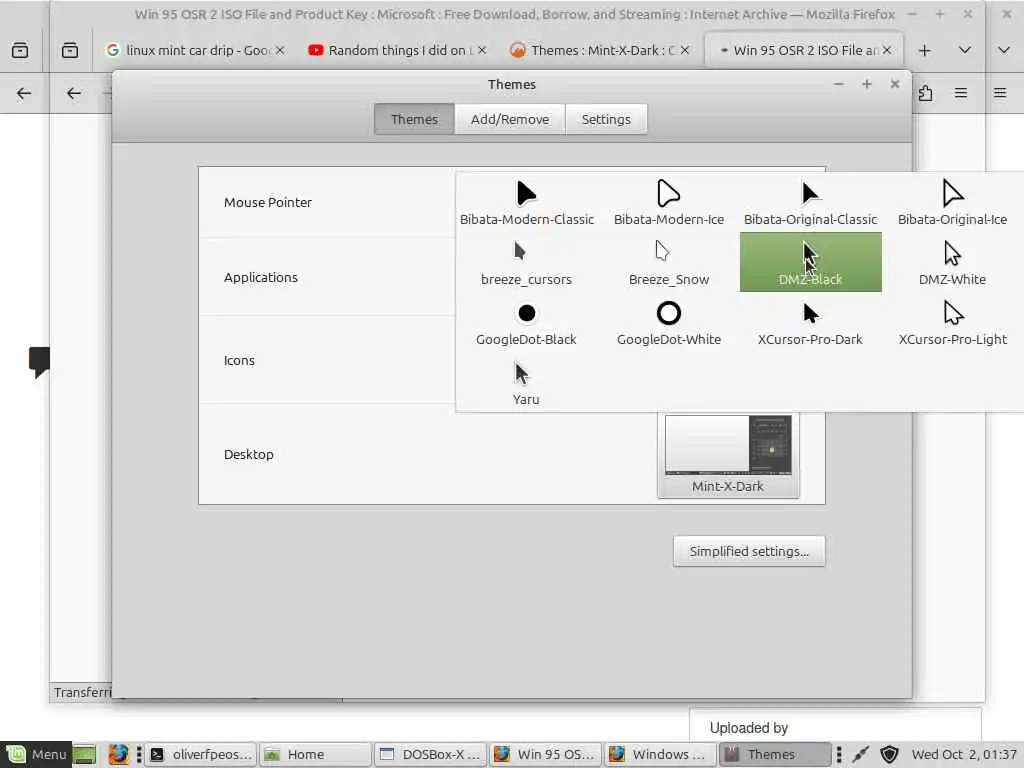Choose the XCursor-Pro-Dark pointer
The image size is (1024, 768).
coord(810,323)
